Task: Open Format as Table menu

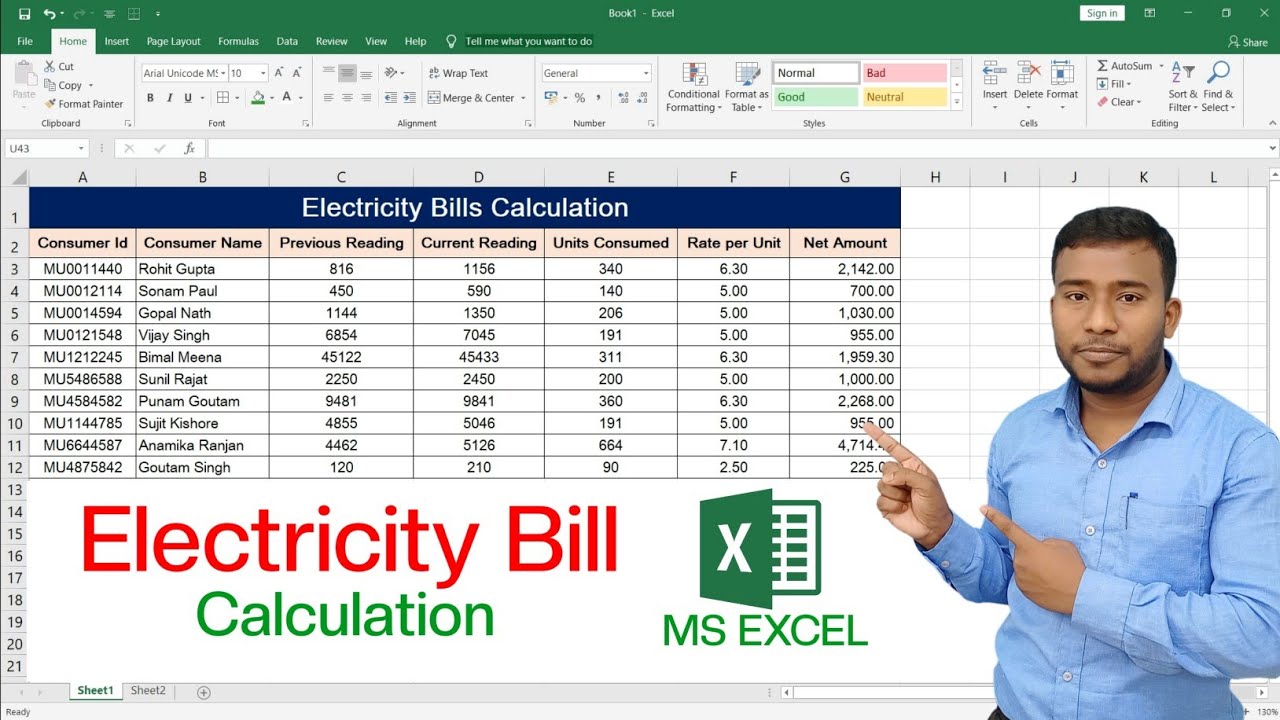Action: [747, 87]
